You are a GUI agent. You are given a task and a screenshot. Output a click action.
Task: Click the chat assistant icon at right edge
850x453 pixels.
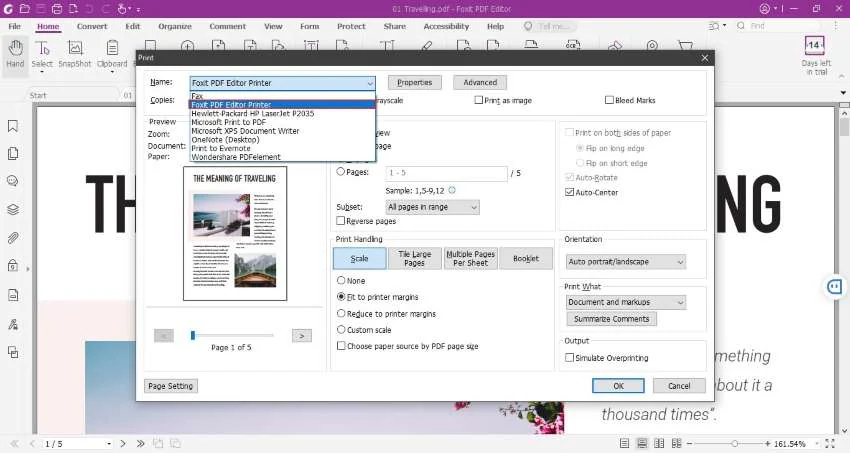point(835,287)
